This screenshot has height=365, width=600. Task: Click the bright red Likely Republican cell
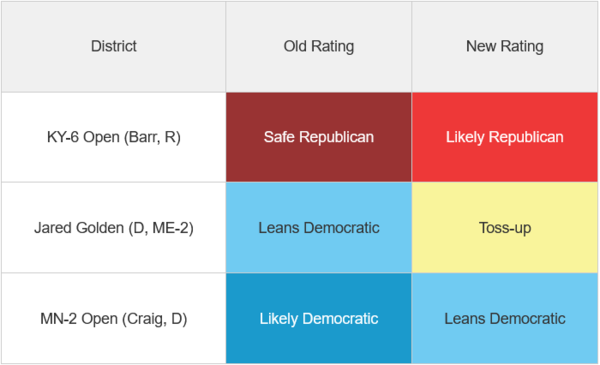point(505,137)
